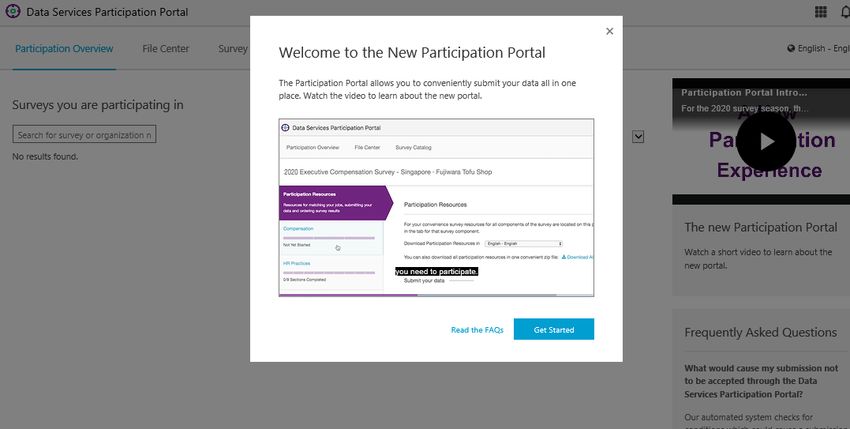Screen dimensions: 850x429
Task: Open the Survey tab
Action: pyautogui.click(x=233, y=48)
